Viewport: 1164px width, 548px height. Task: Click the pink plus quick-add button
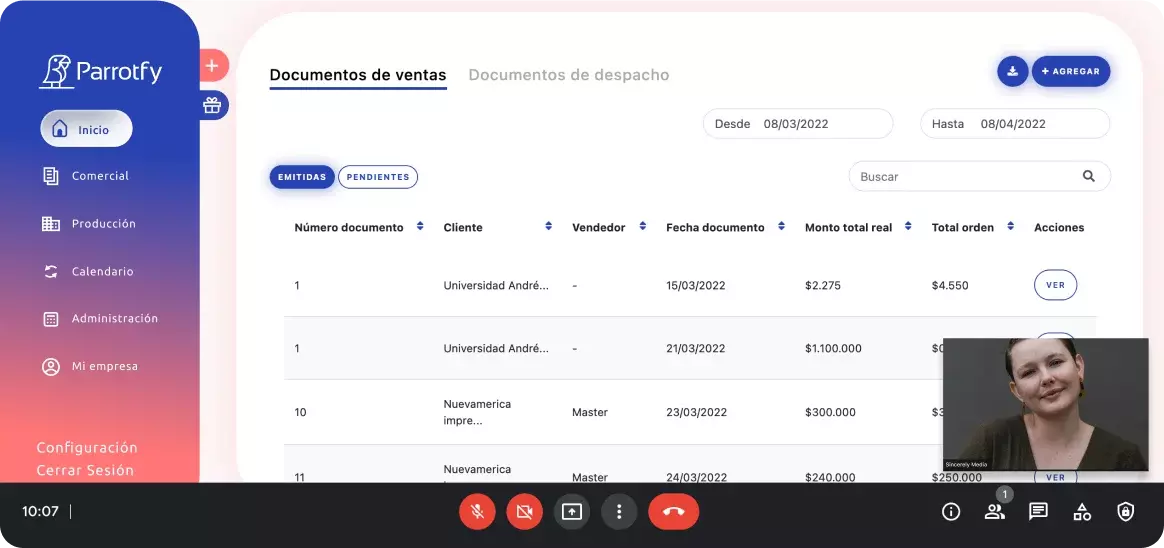212,66
